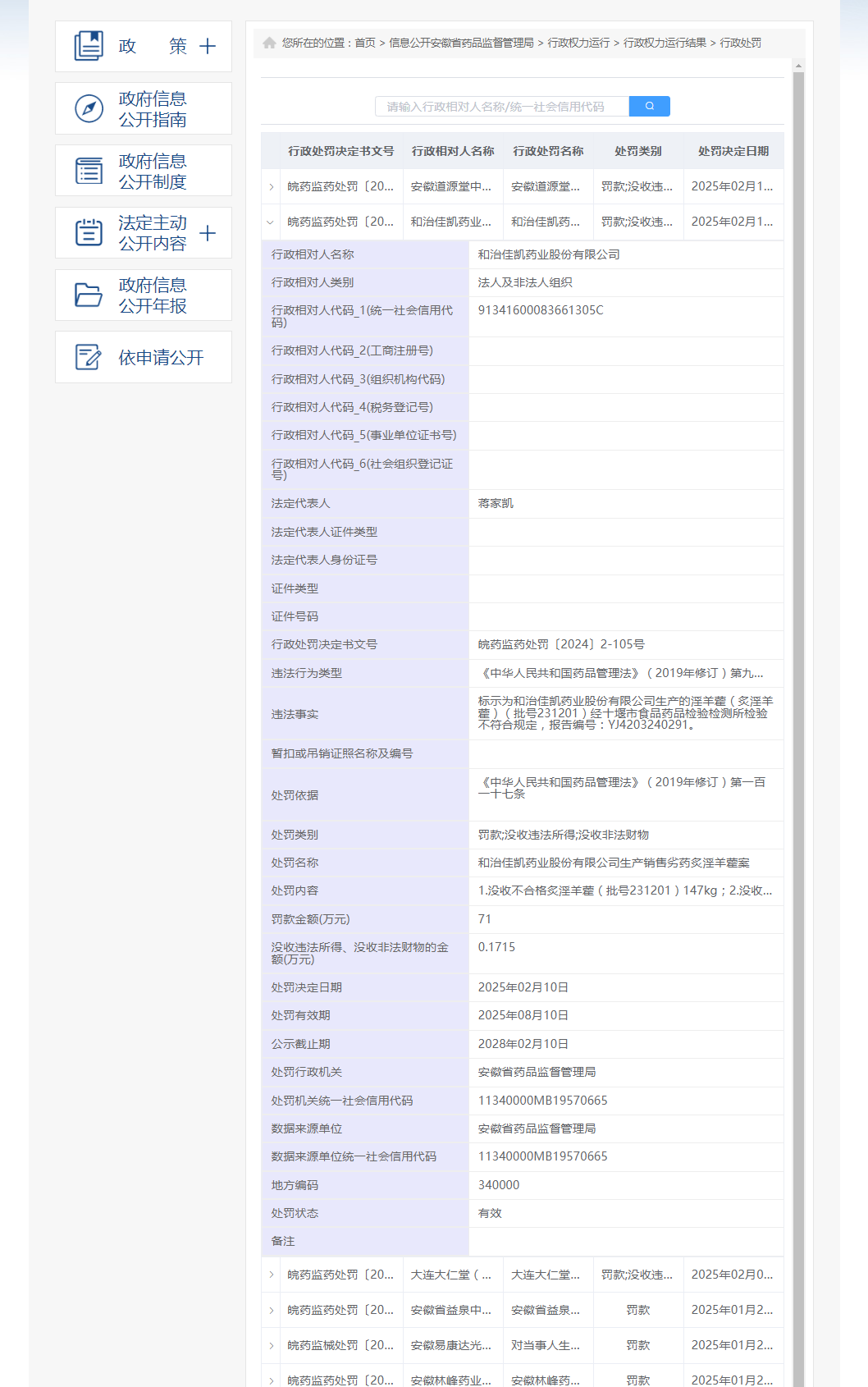Viewport: 868px width, 1387px height.
Task: Open 行政权力运行结果 breadcrumb link
Action: click(x=665, y=43)
